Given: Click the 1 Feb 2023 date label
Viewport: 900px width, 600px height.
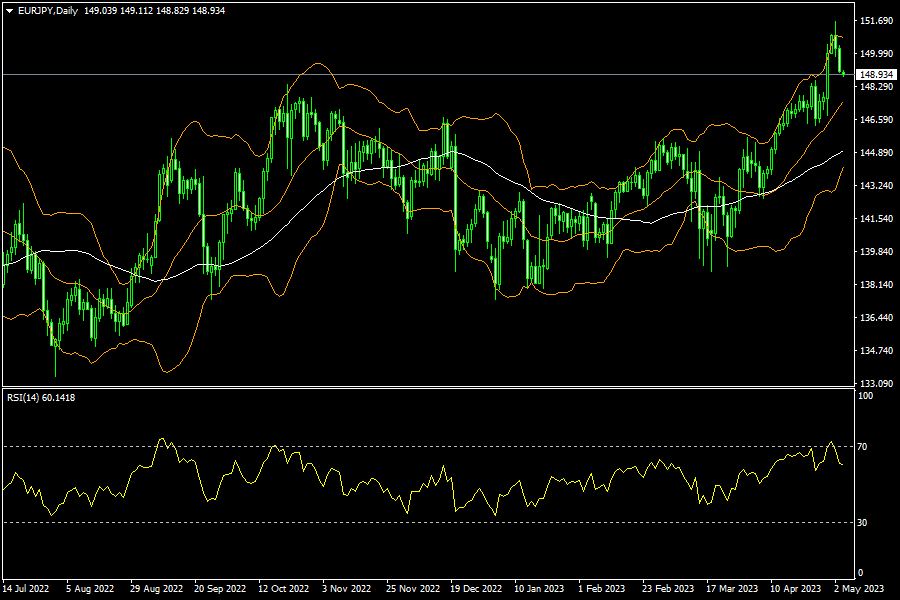Looking at the screenshot, I should 602,589.
